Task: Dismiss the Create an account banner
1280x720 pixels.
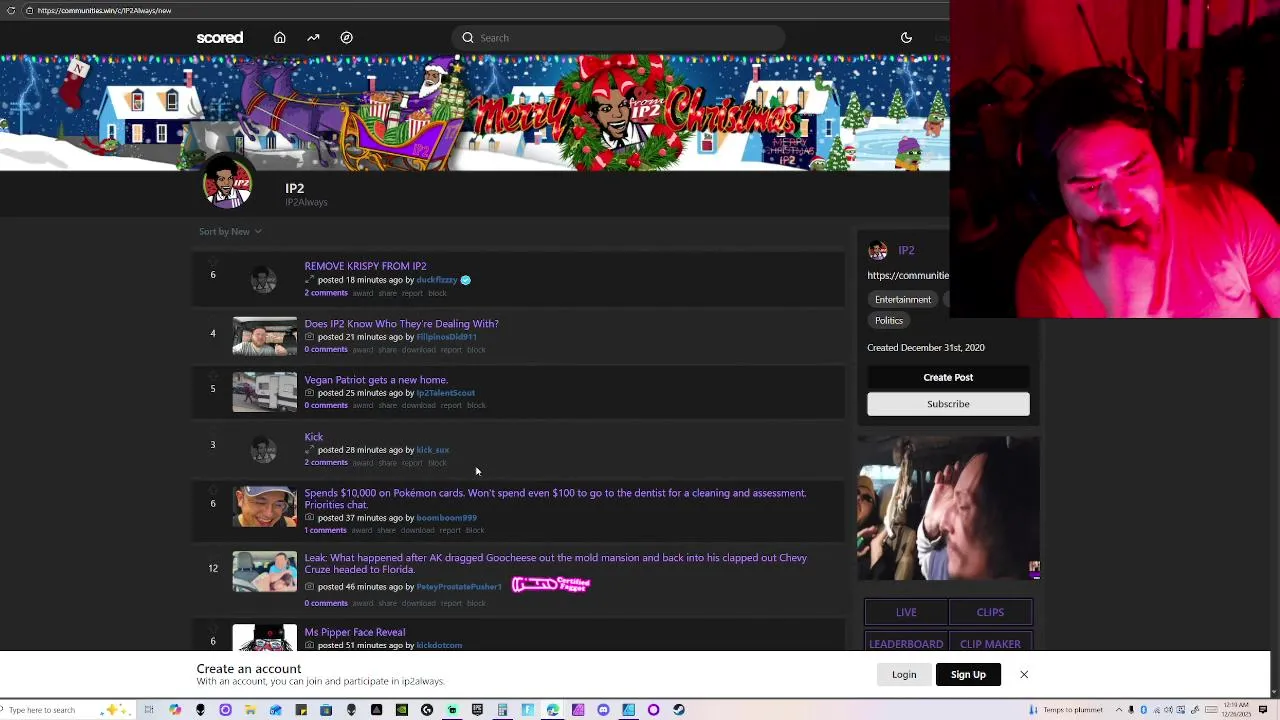Action: pyautogui.click(x=1024, y=674)
